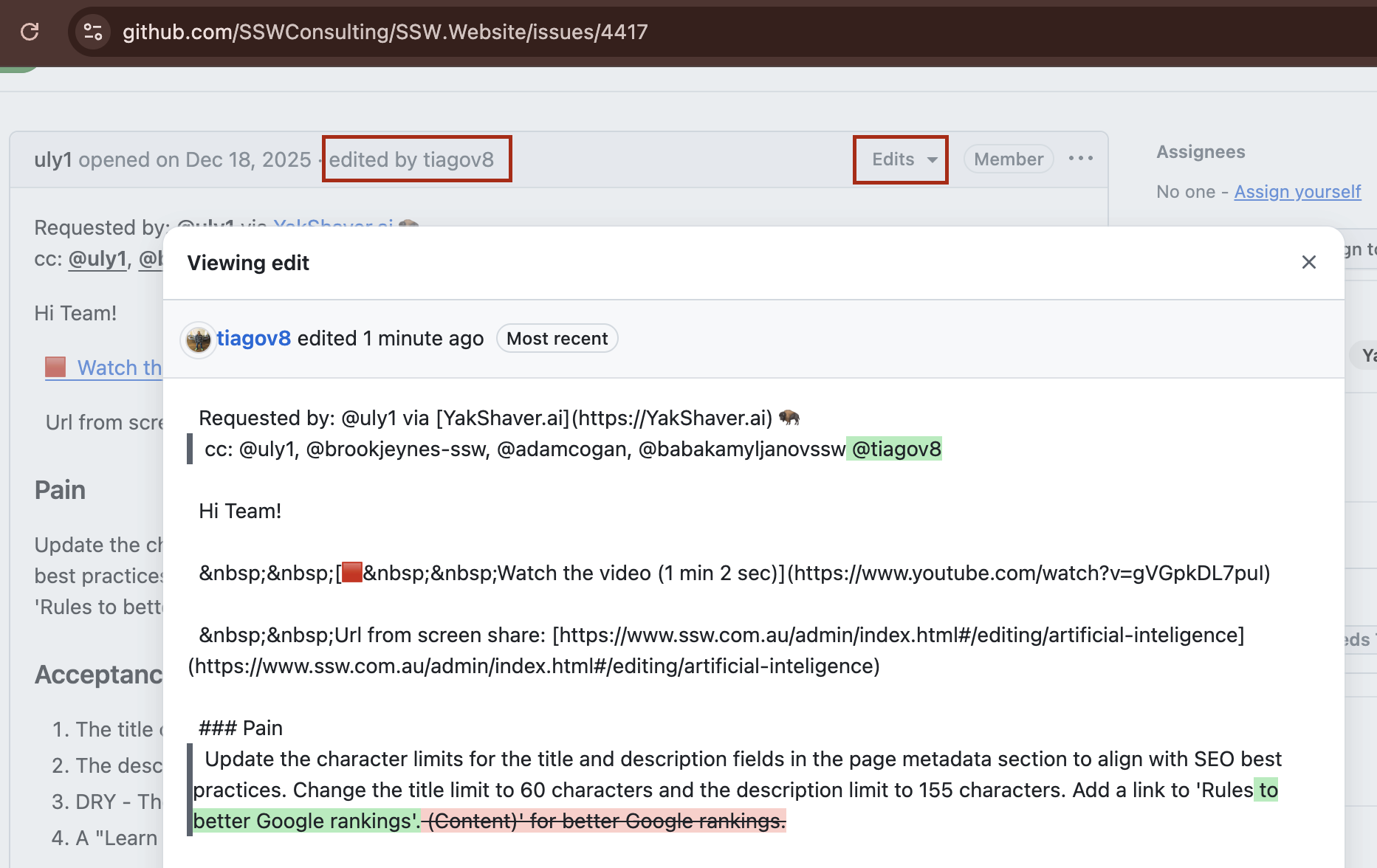Reload the page with the refresh icon

30,32
